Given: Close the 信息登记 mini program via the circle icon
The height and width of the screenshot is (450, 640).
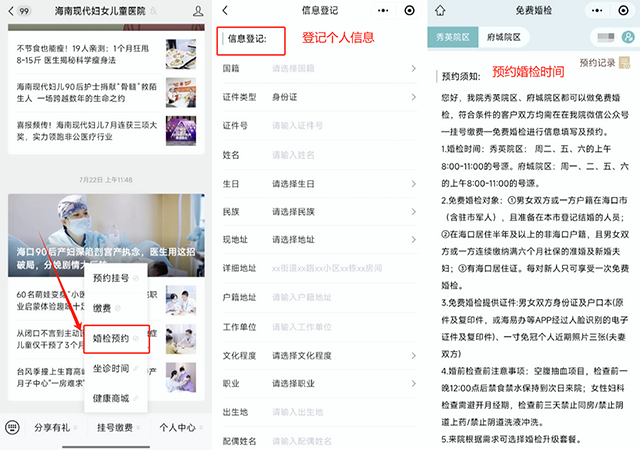Looking at the screenshot, I should (409, 11).
